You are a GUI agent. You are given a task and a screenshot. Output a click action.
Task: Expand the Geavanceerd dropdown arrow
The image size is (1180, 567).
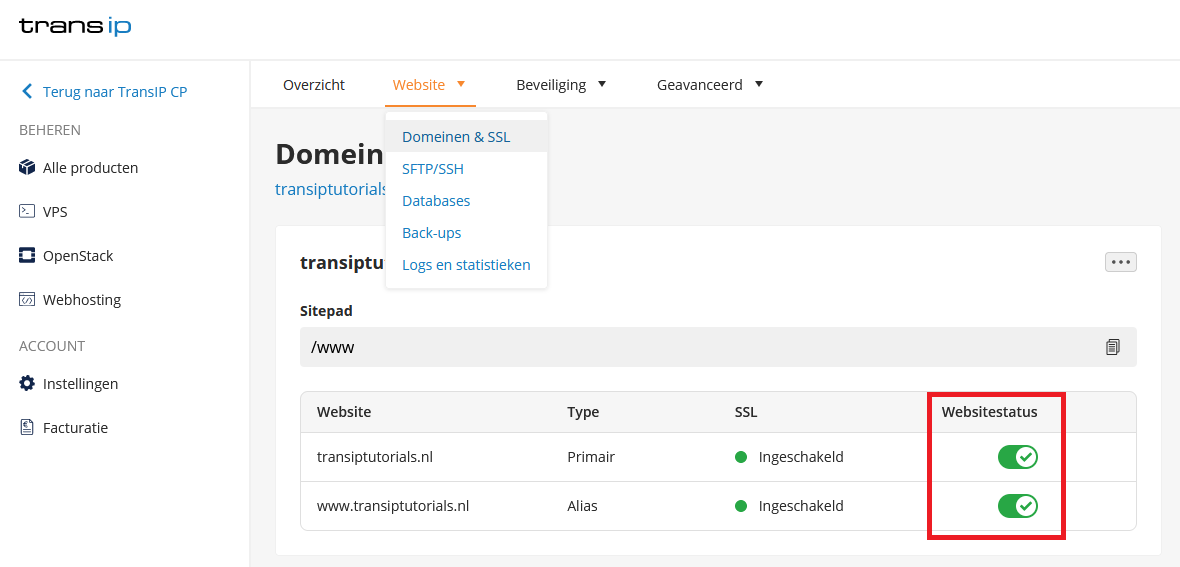[759, 84]
